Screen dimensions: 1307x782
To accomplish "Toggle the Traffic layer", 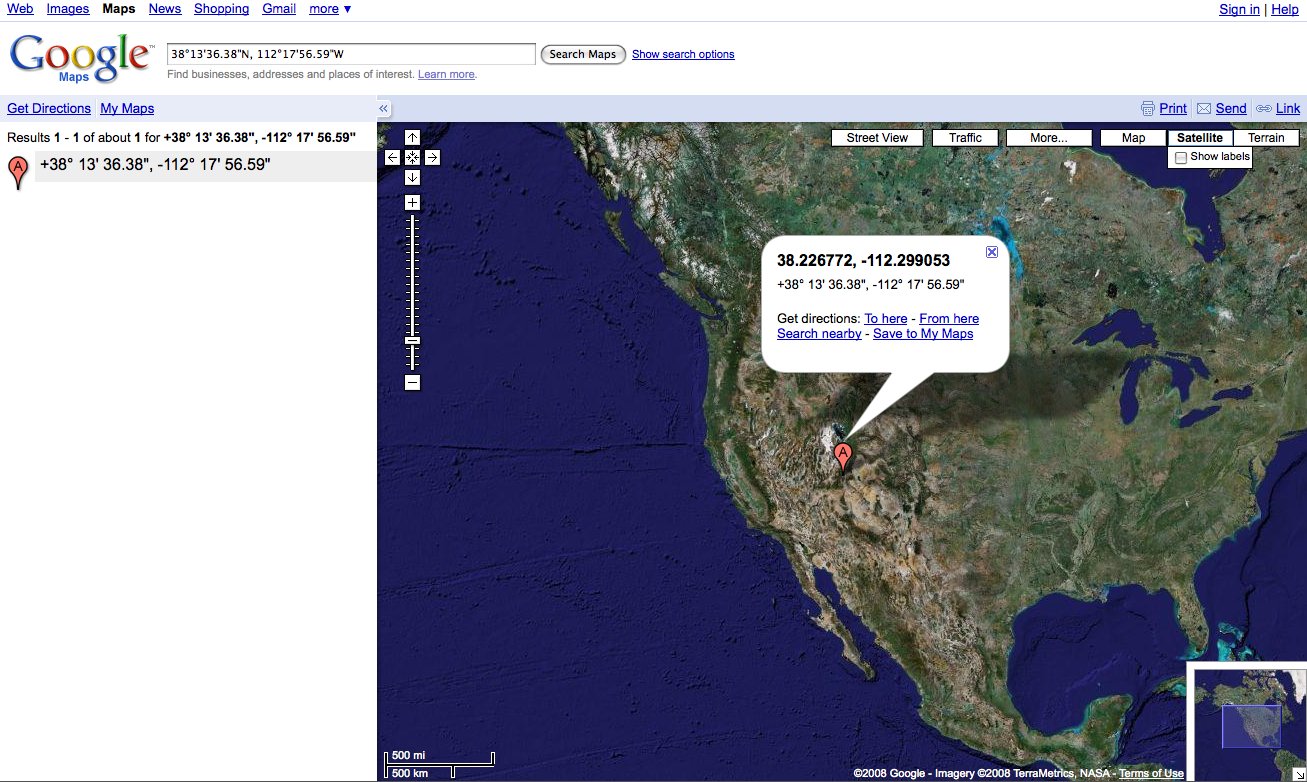I will [965, 138].
